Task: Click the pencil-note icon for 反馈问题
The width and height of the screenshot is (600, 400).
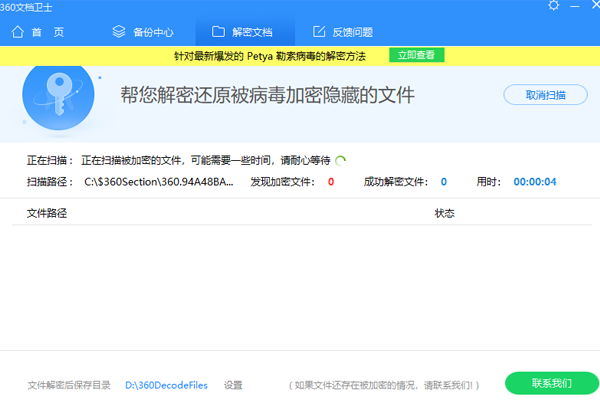Action: coord(320,32)
